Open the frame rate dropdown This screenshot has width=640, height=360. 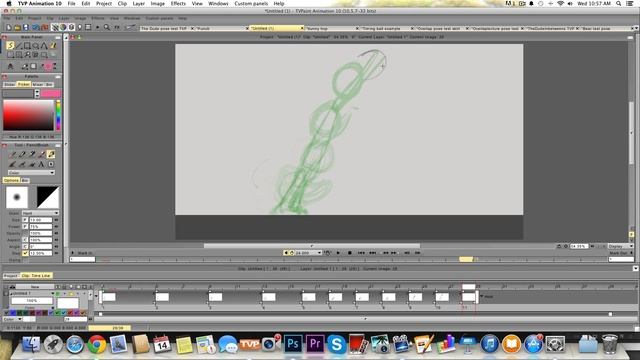(x=309, y=253)
